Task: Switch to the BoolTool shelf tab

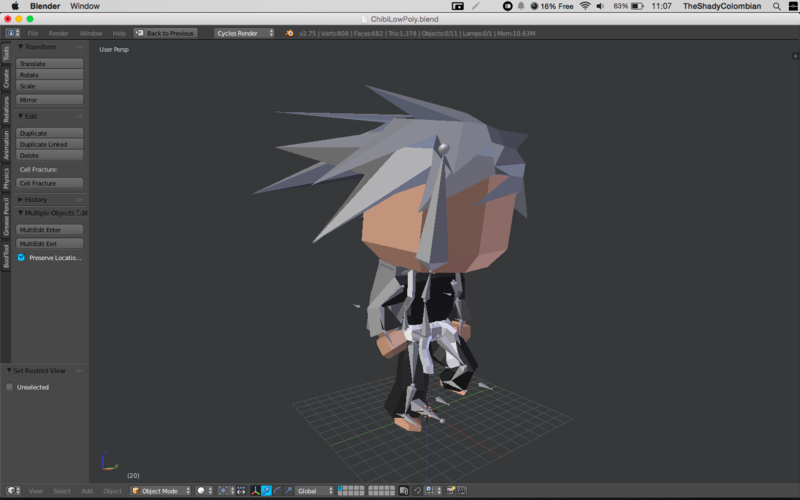Action: 6,256
